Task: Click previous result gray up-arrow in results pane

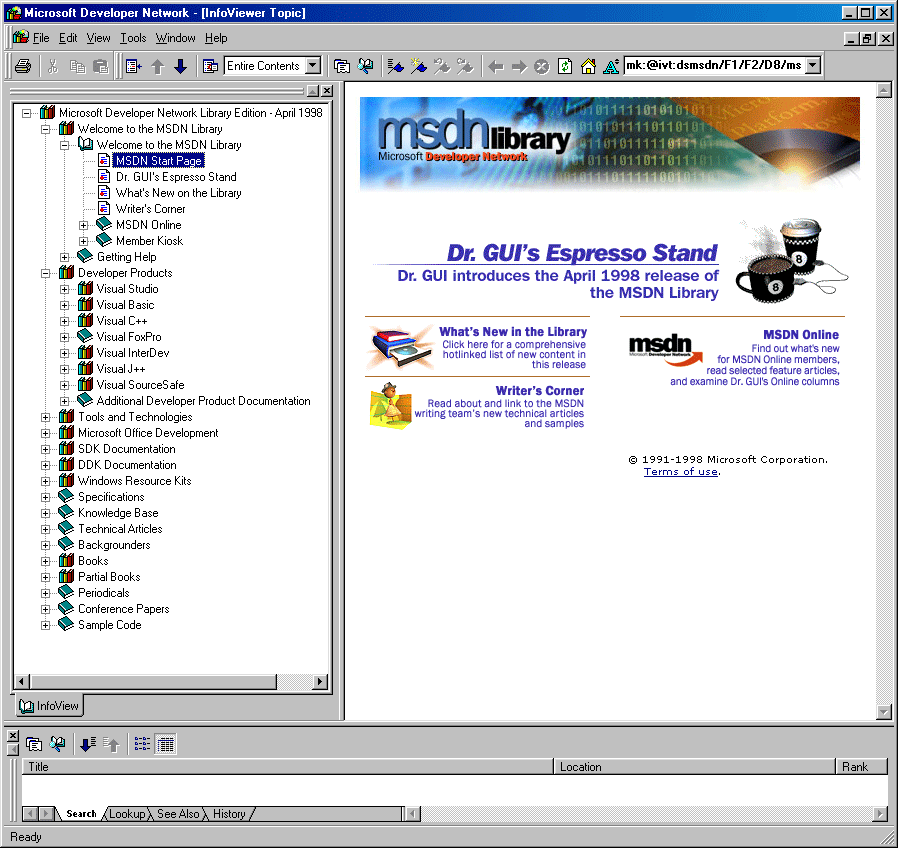Action: click(111, 744)
